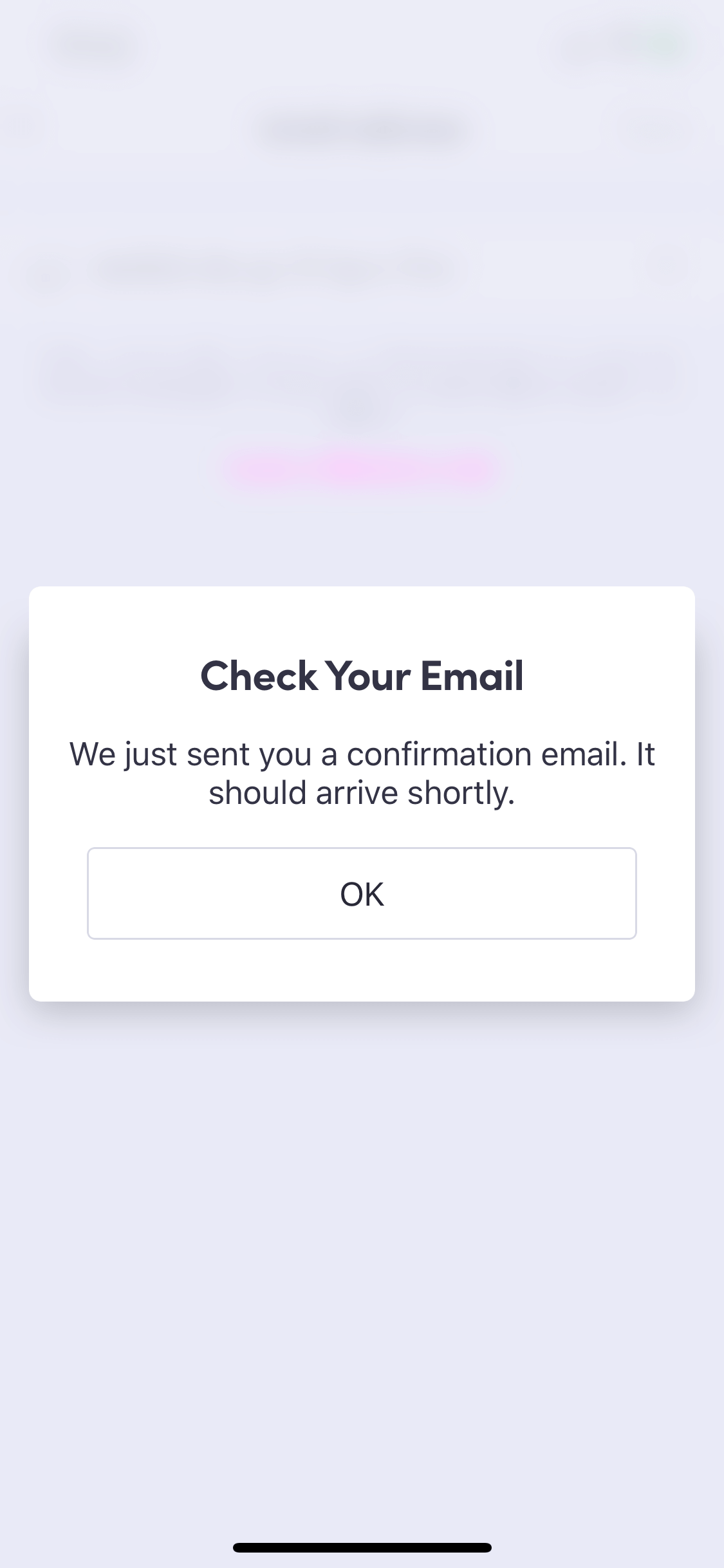
Task: Click the "Check Your Email" heading
Action: 362,676
